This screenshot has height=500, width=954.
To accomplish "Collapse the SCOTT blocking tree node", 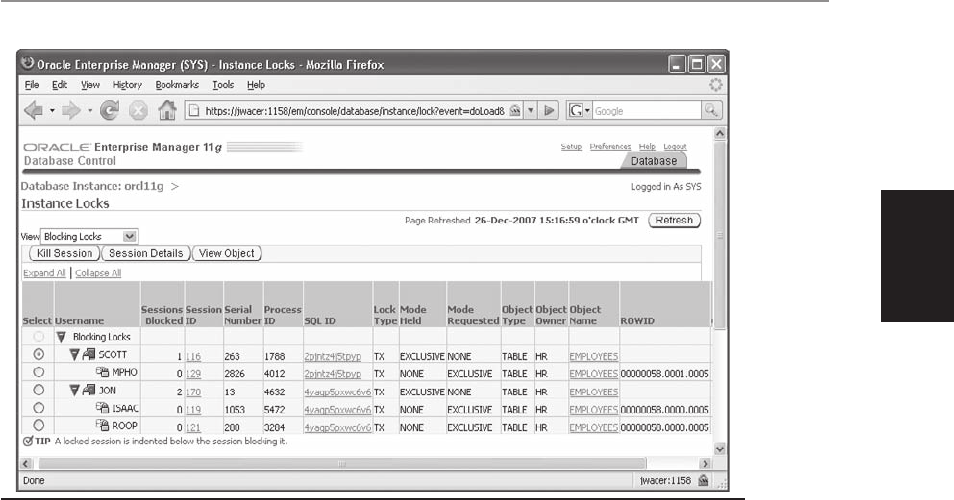I will point(74,355).
